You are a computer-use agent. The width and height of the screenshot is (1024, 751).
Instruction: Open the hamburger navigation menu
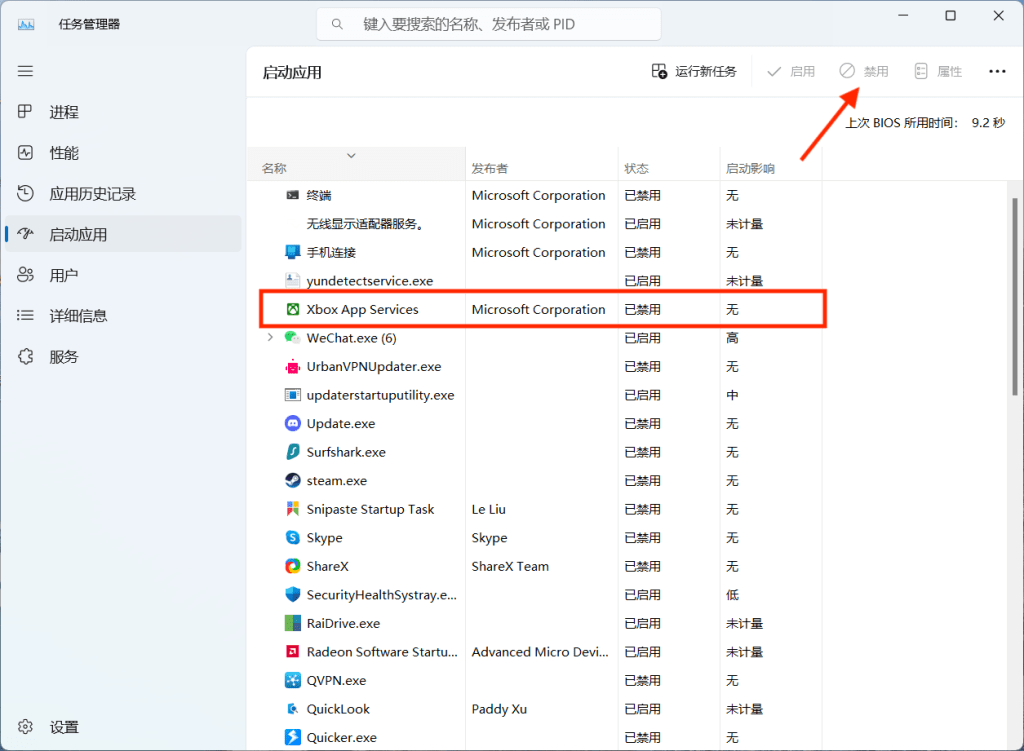point(25,71)
